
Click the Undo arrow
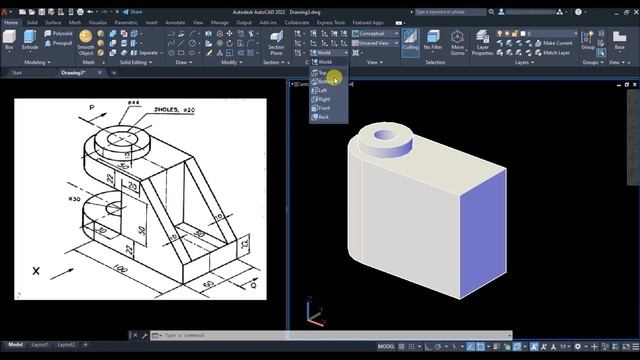pos(90,12)
